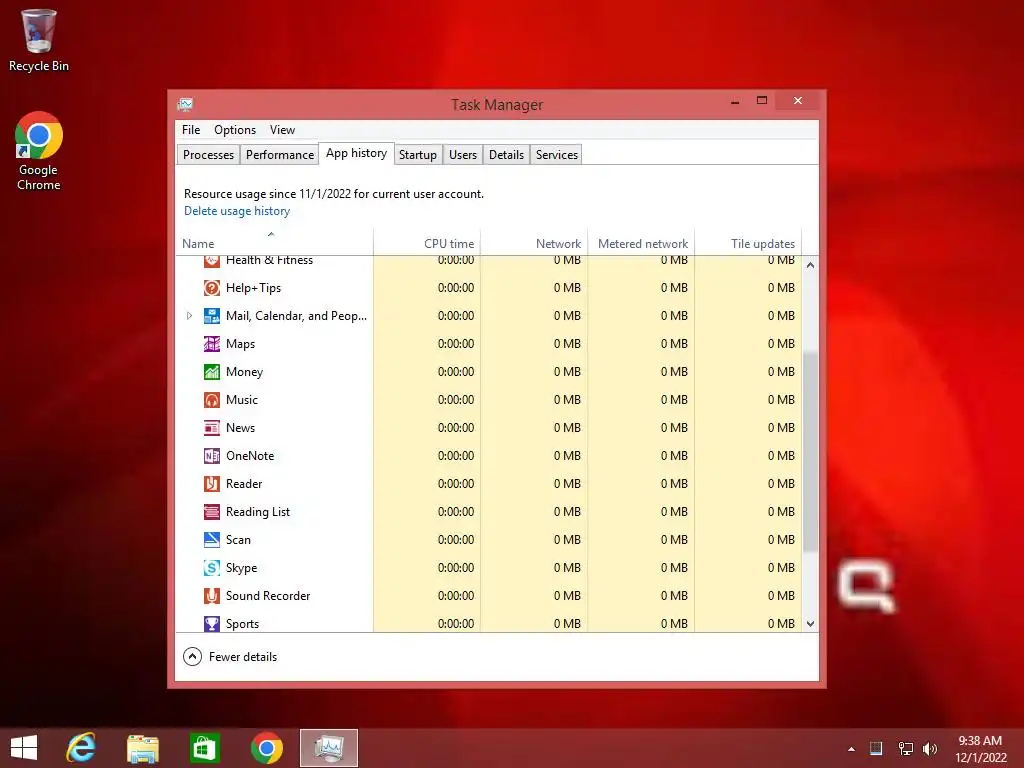Click the scrollbar up arrow
1024x768 pixels.
[810, 265]
